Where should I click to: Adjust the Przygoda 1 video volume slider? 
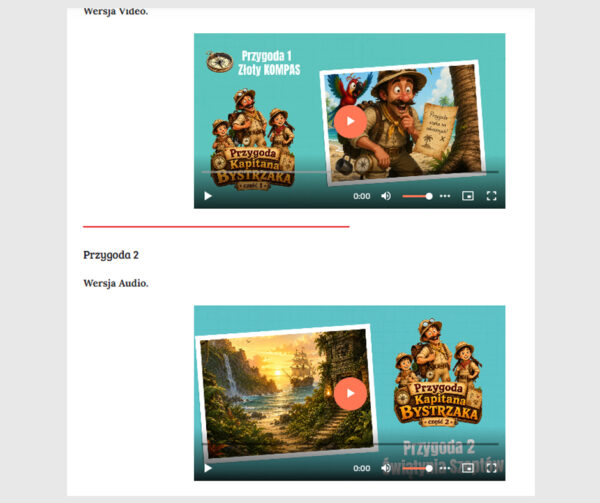(417, 196)
